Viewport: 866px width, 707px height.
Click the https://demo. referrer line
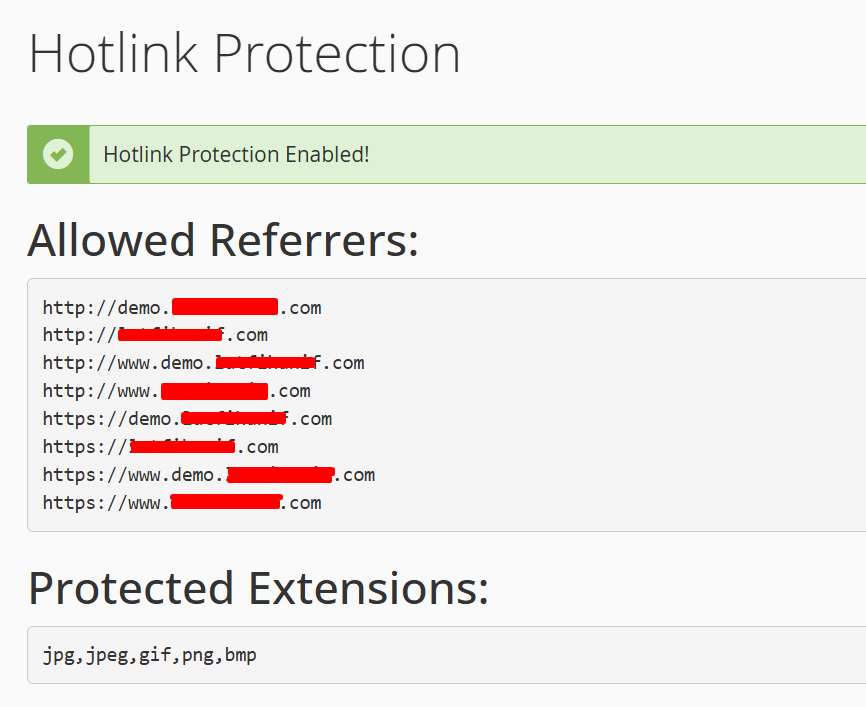pyautogui.click(x=188, y=419)
